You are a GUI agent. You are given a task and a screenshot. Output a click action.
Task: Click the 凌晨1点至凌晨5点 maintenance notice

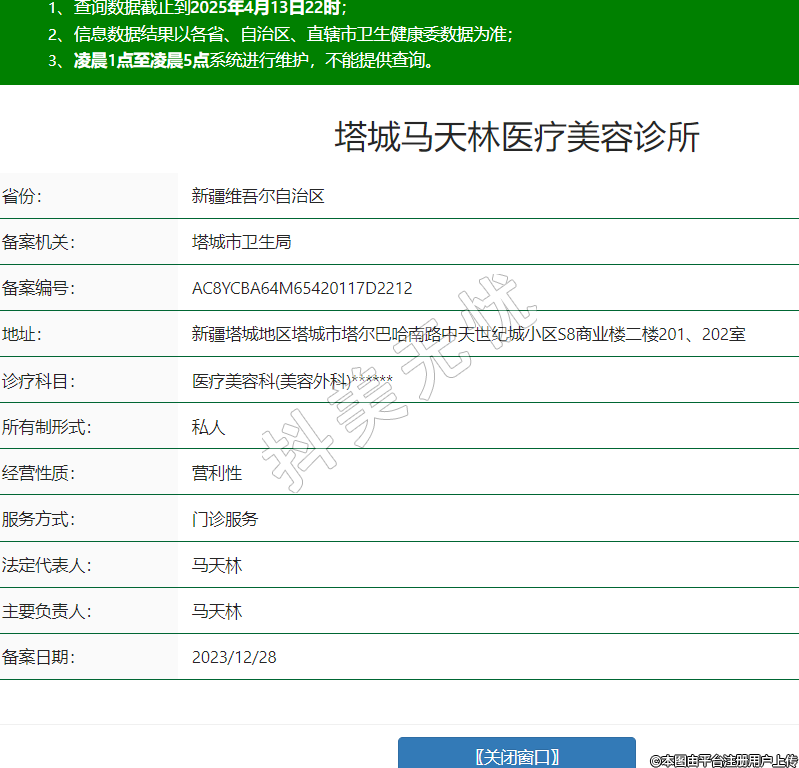(x=141, y=60)
